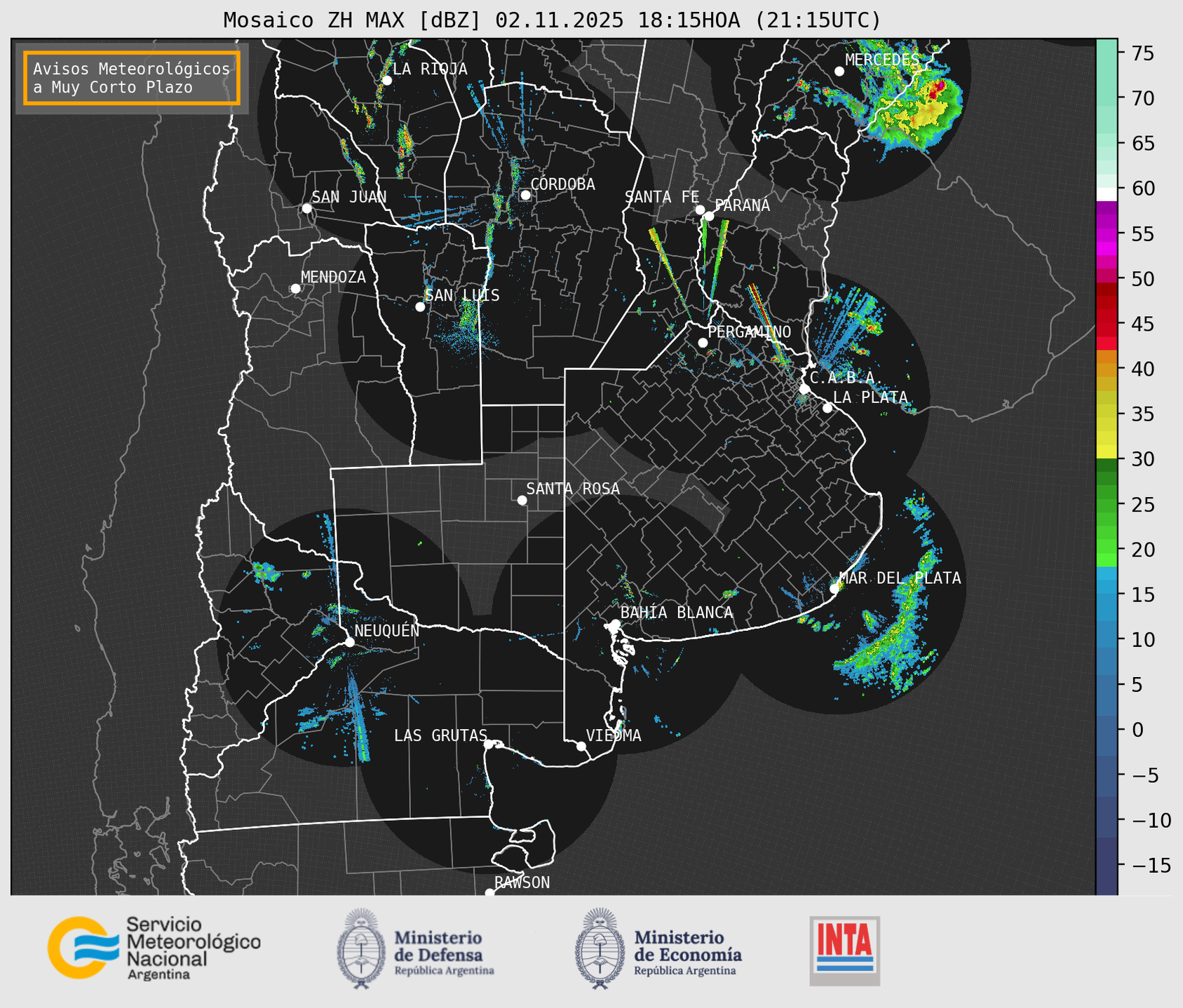Click the Pergamino city marker dot
Viewport: 1183px width, 1008px height.
703,343
